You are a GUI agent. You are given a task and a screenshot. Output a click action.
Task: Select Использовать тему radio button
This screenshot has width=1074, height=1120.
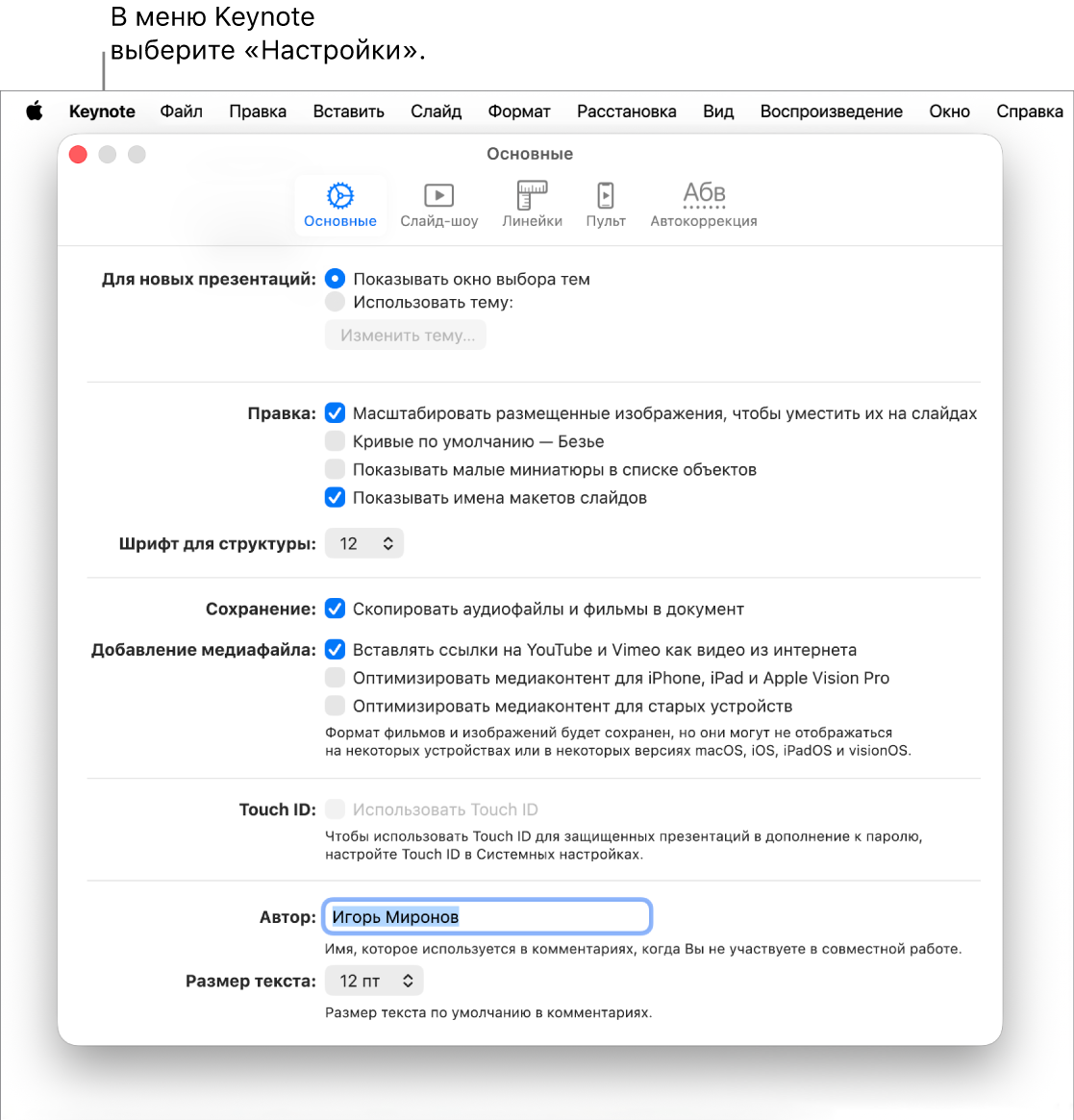335,302
